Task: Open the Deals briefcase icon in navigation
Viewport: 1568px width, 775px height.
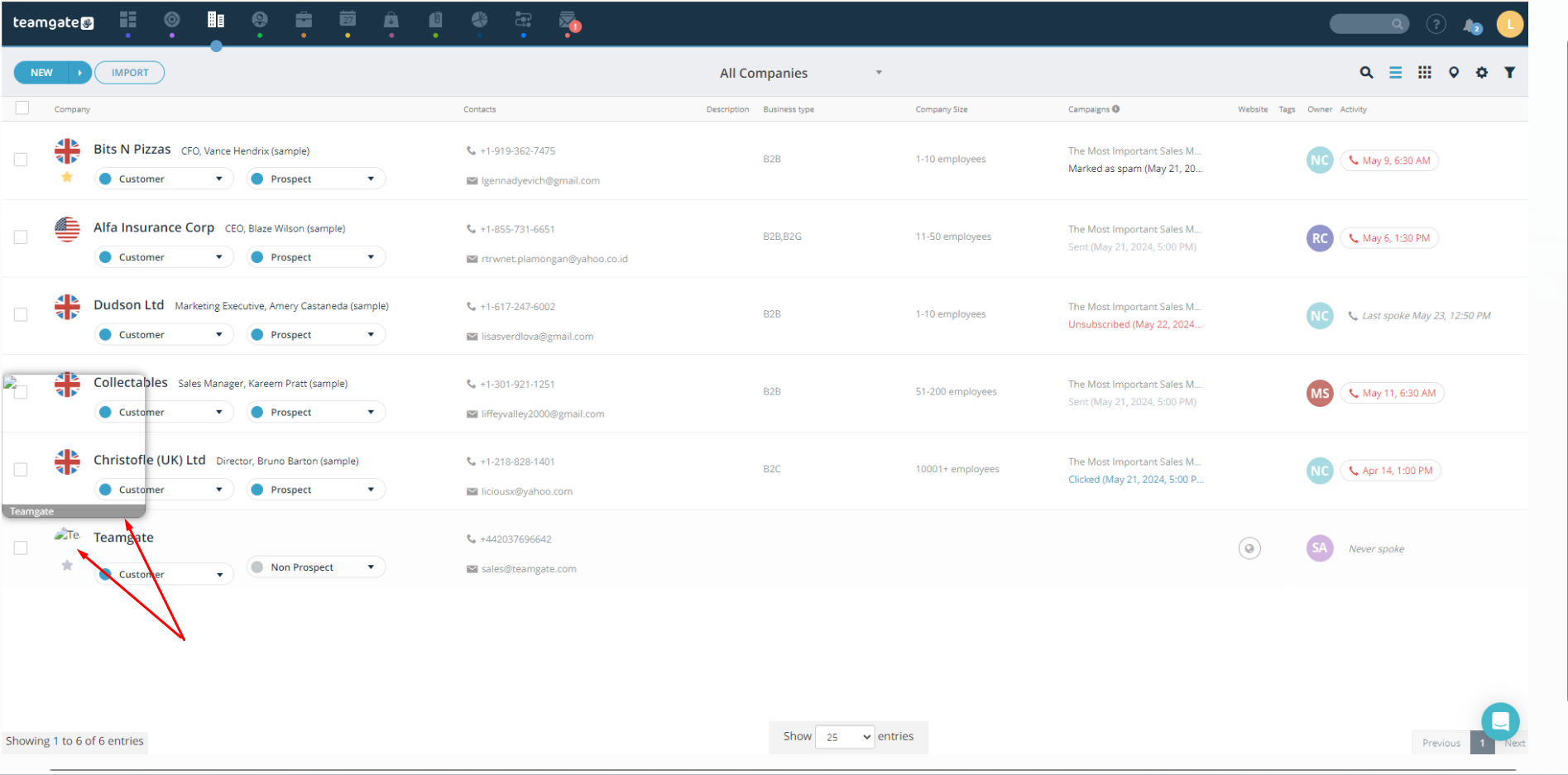Action: click(x=304, y=20)
